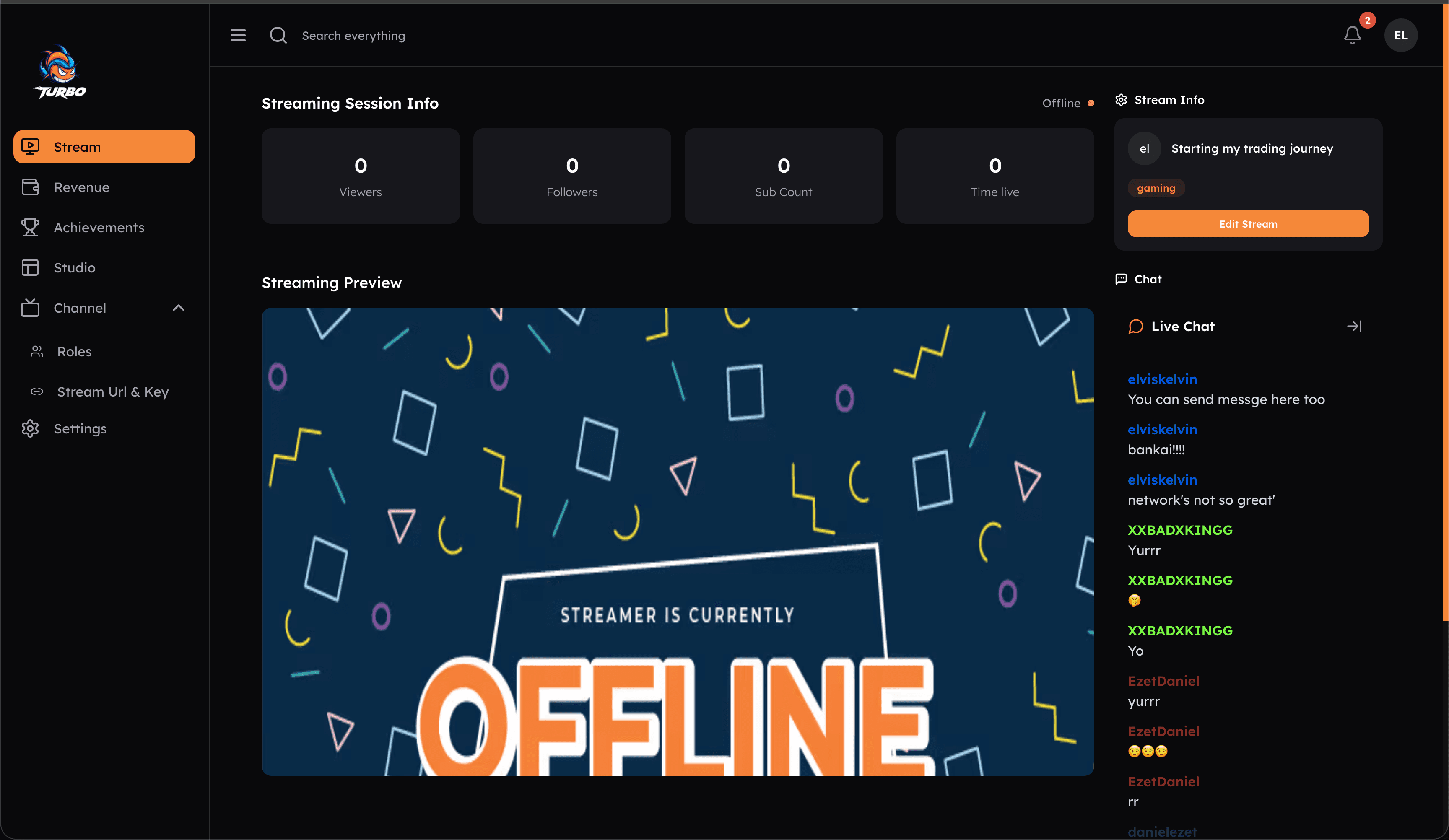
Task: Click the el stream avatar
Action: pyautogui.click(x=1144, y=148)
